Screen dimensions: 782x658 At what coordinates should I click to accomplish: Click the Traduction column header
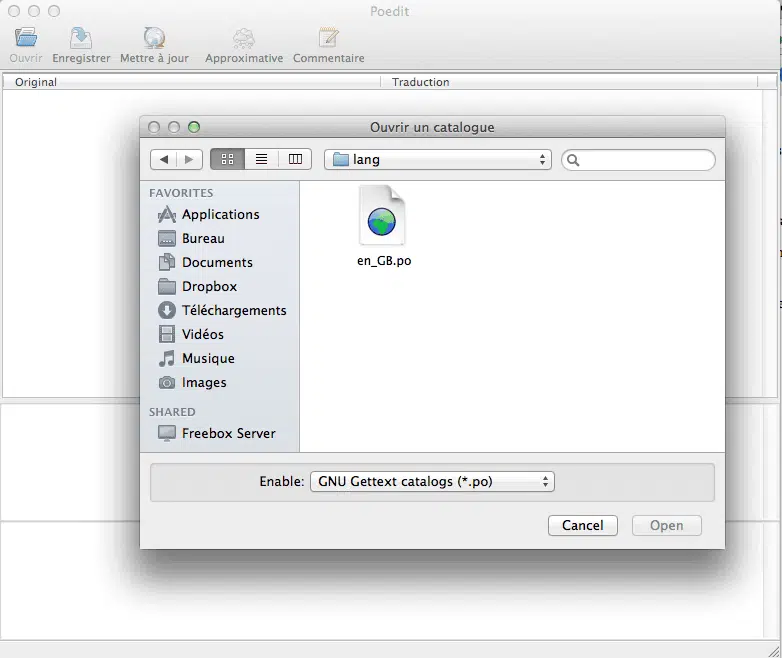421,82
